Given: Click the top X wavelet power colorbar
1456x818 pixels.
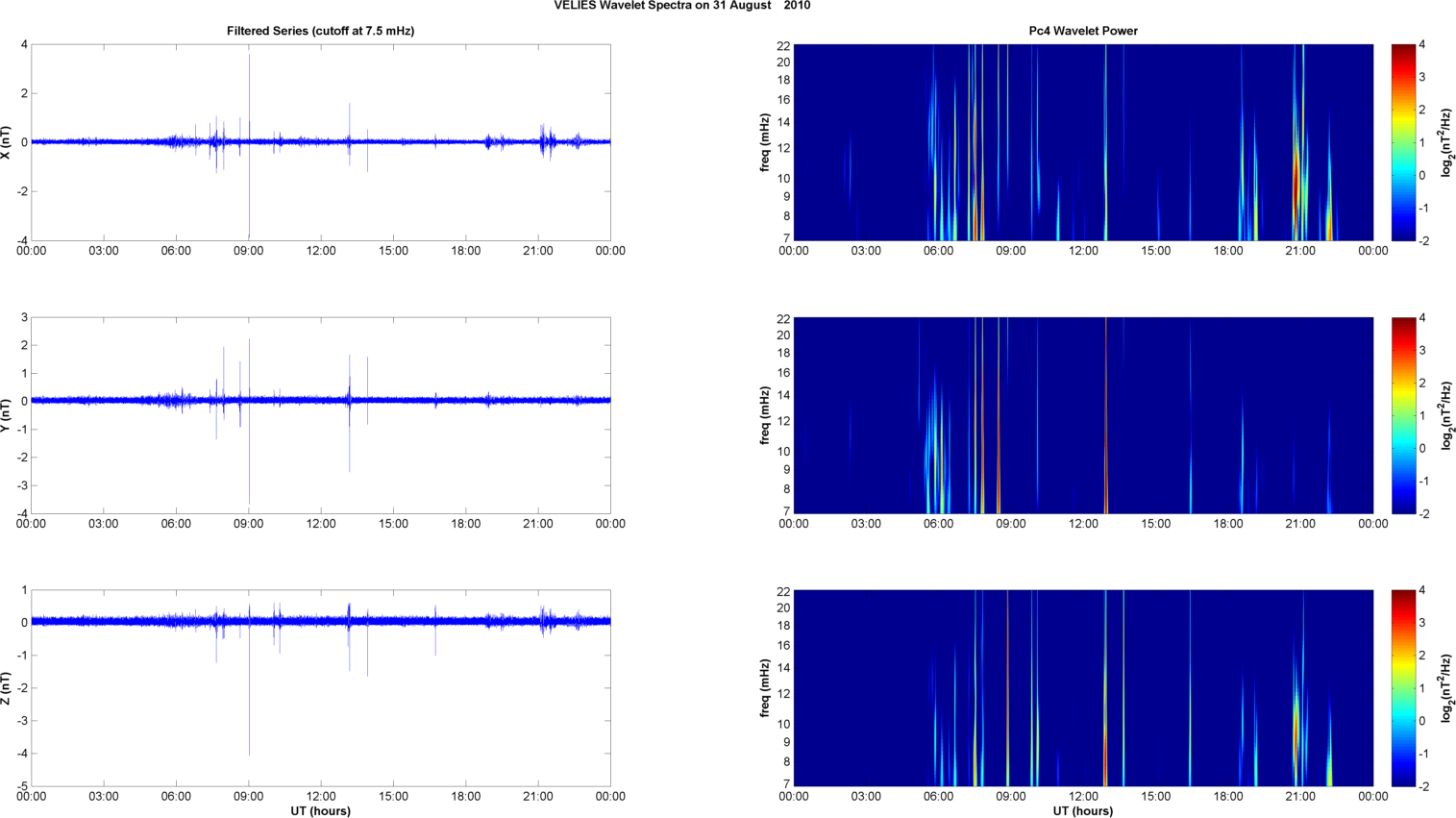Looking at the screenshot, I should (x=1403, y=142).
